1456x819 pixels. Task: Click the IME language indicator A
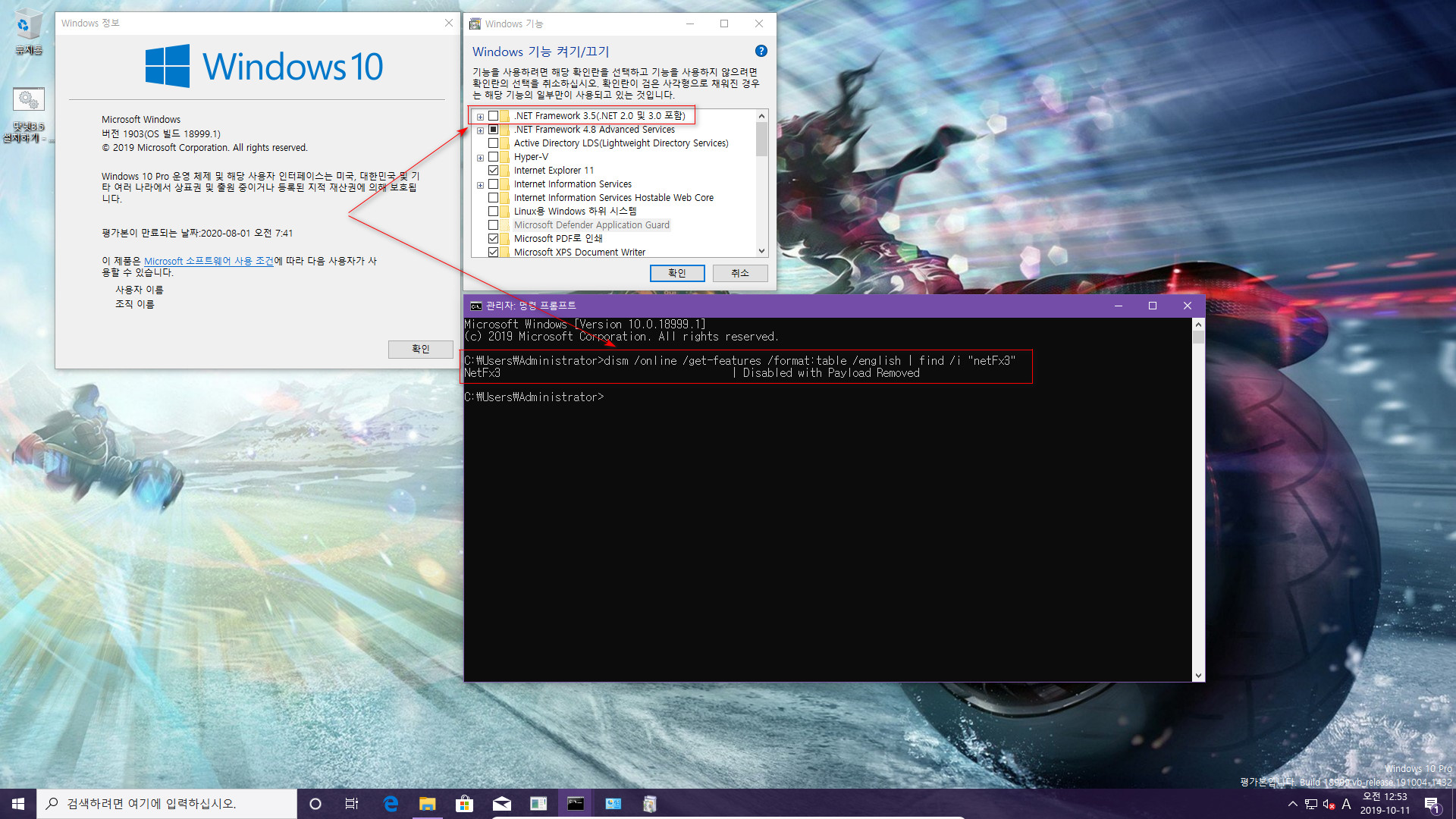pos(1347,804)
